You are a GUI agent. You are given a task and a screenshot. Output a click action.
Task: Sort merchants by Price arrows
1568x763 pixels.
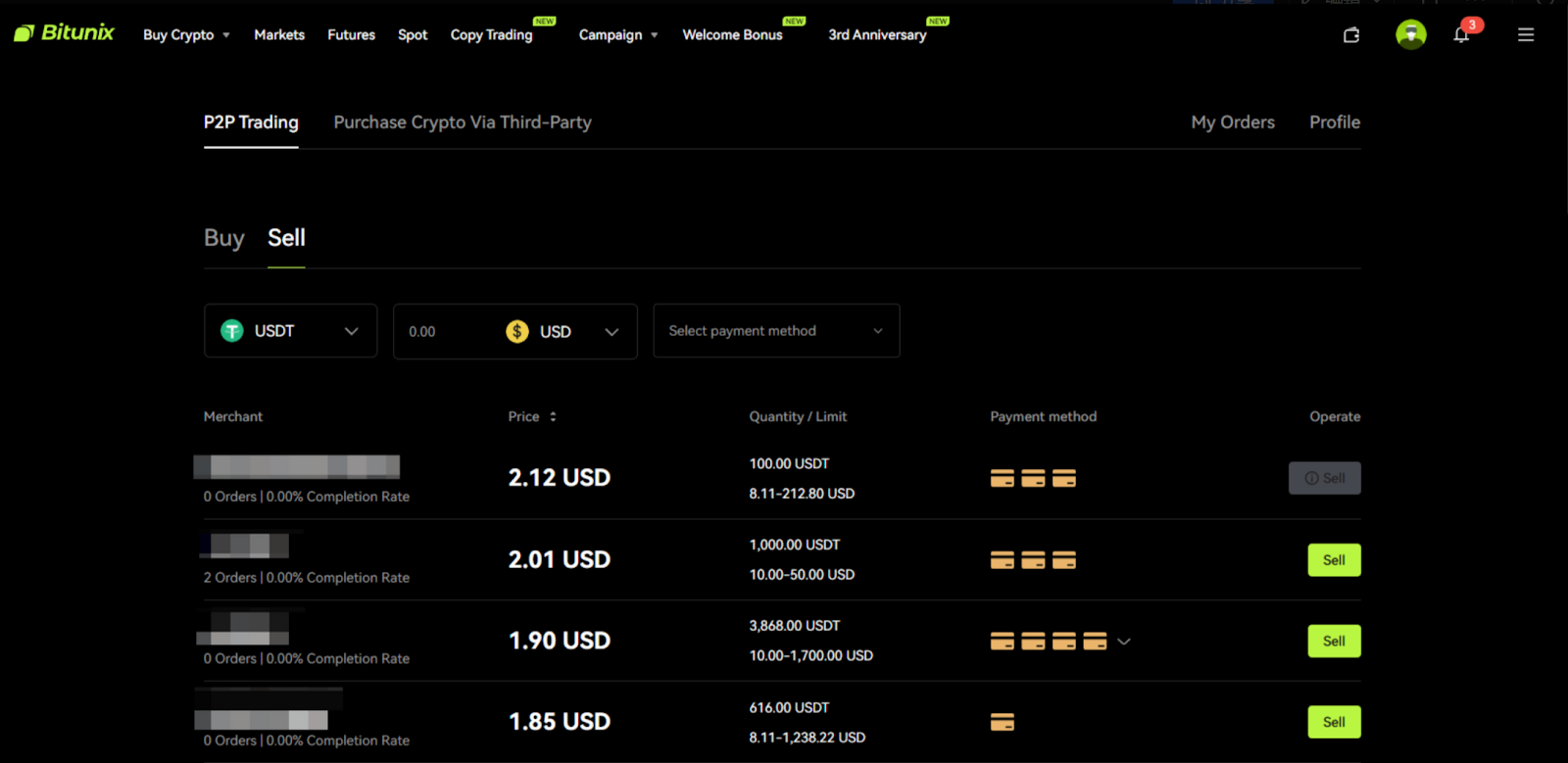pyautogui.click(x=553, y=416)
